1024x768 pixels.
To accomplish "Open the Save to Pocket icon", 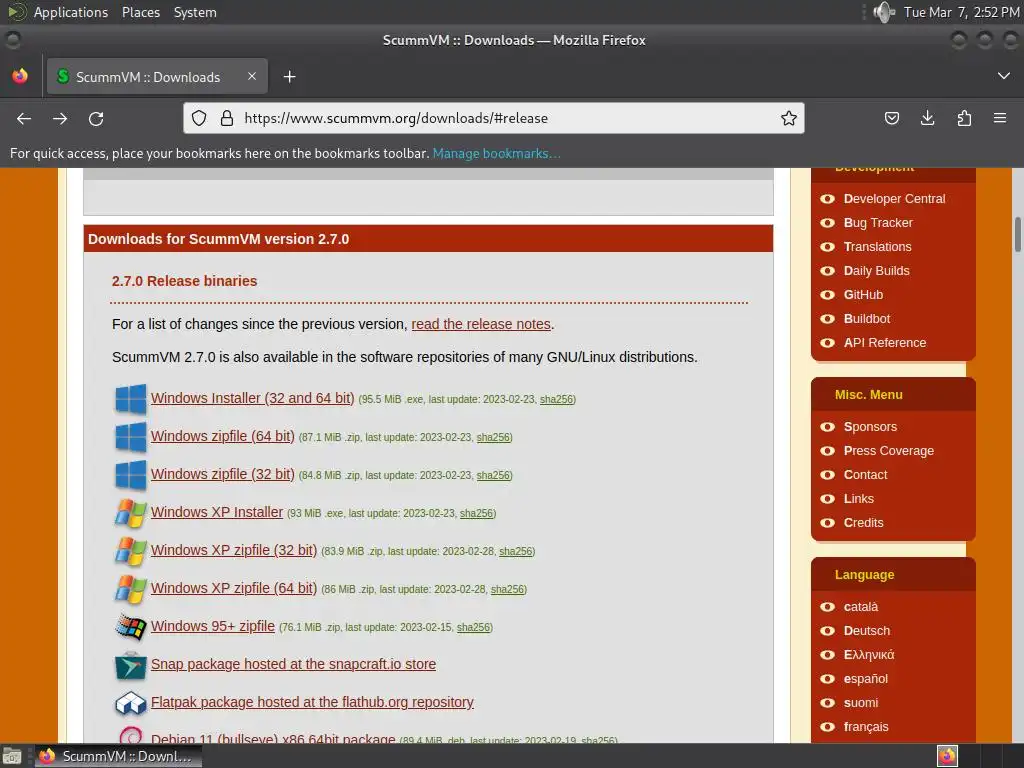I will [891, 118].
